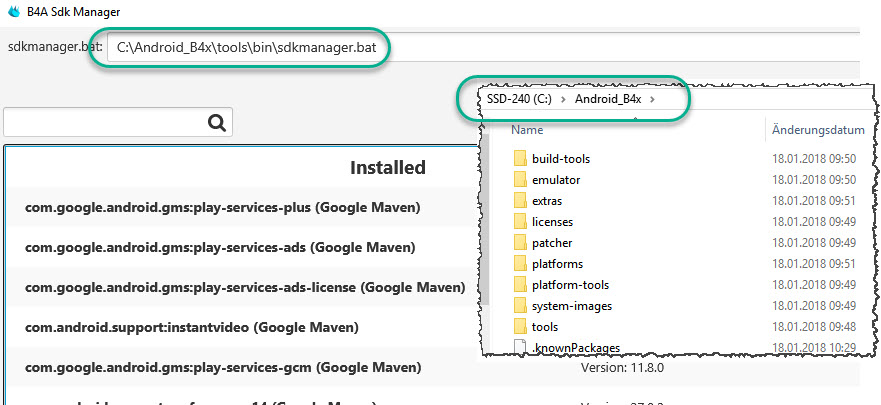Sort by the Name column header
The image size is (881, 405).
pyautogui.click(x=527, y=130)
